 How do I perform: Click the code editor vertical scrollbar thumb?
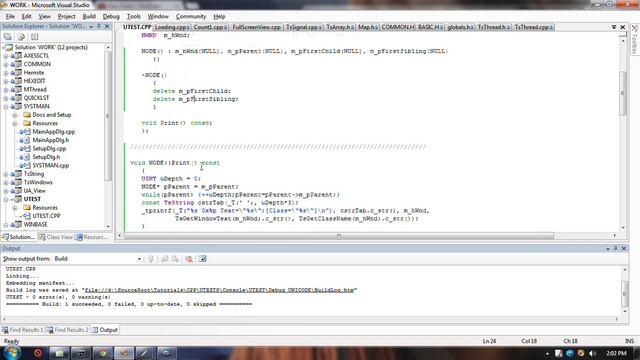click(x=623, y=93)
